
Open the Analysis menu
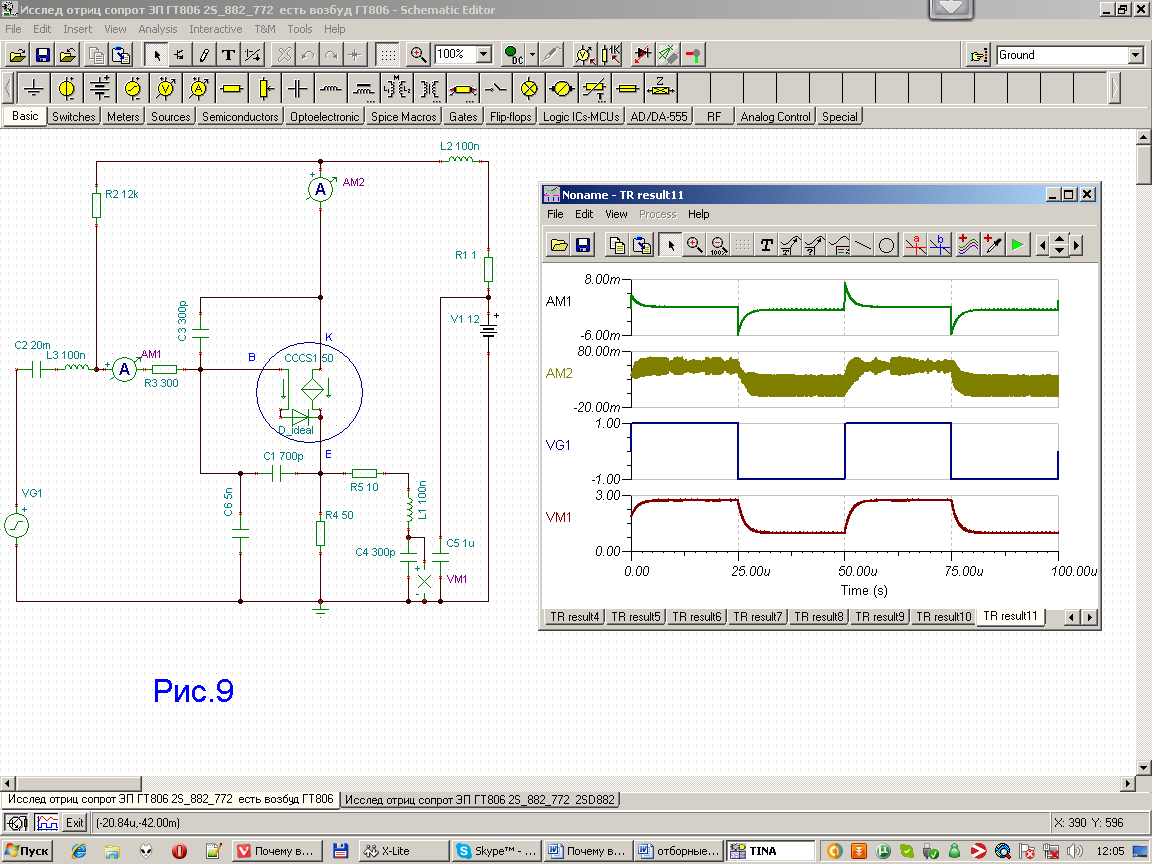157,29
